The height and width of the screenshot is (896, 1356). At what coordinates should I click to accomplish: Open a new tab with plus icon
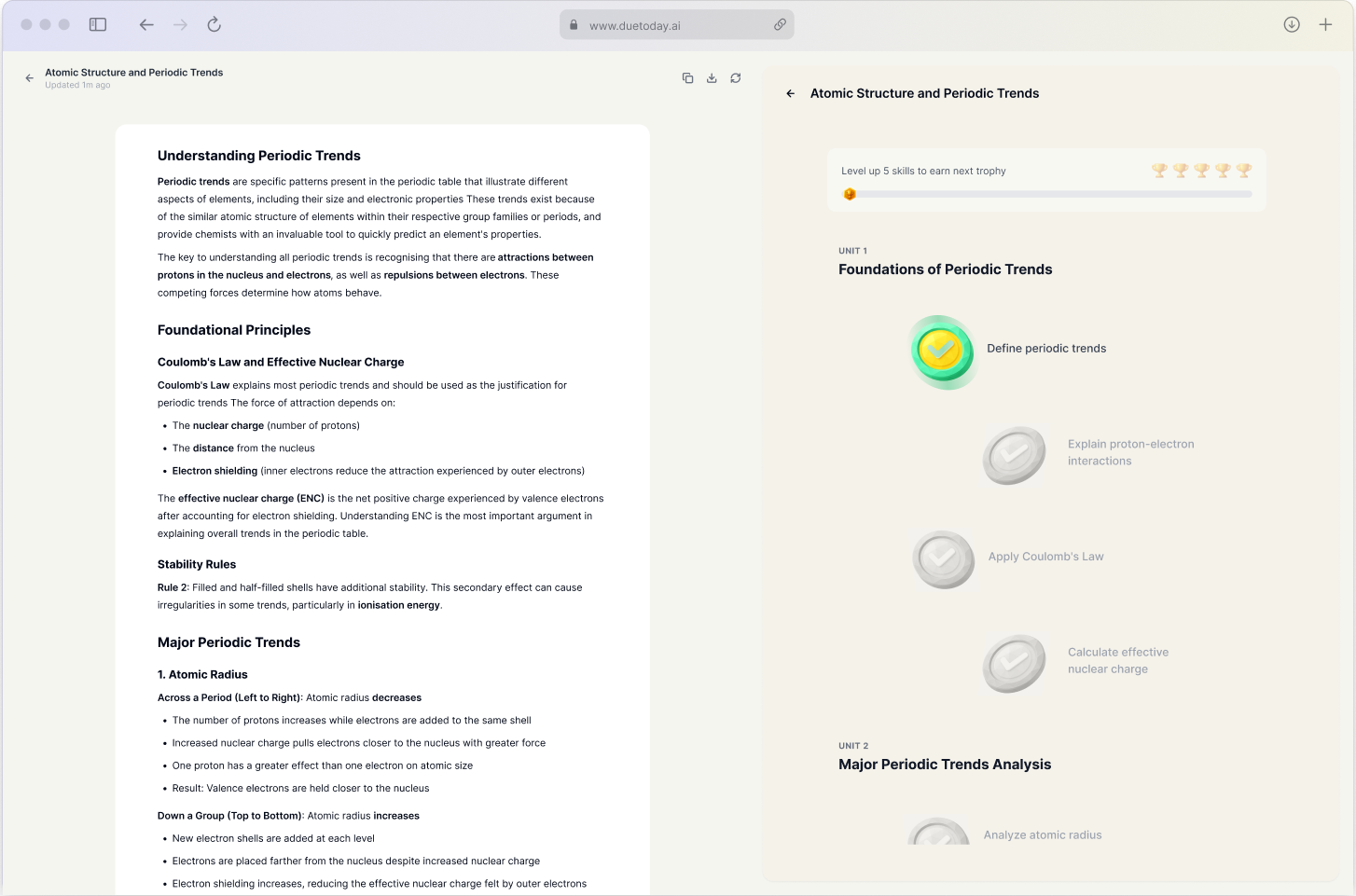click(1325, 25)
